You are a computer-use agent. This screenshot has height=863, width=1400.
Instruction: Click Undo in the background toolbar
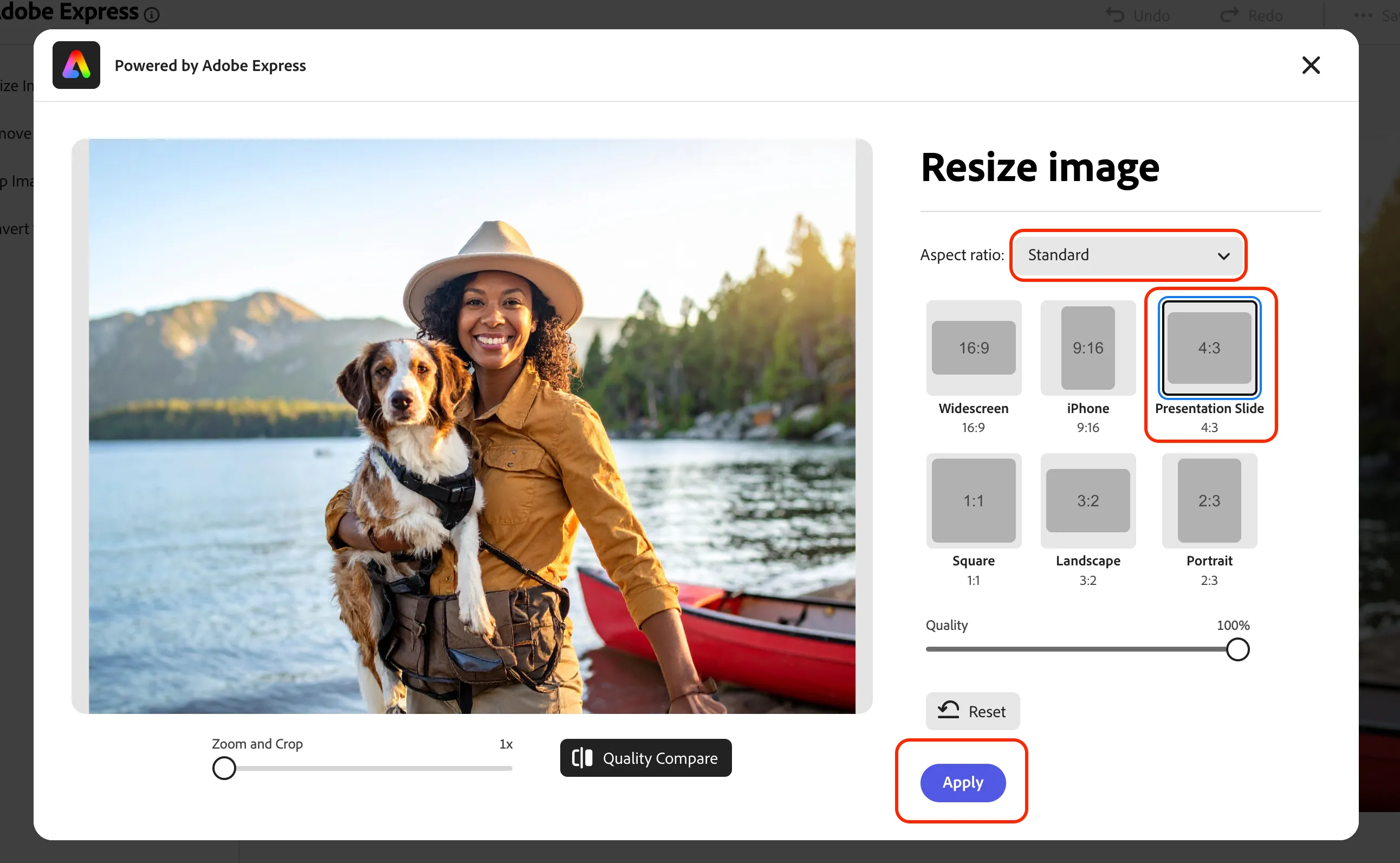(1138, 15)
